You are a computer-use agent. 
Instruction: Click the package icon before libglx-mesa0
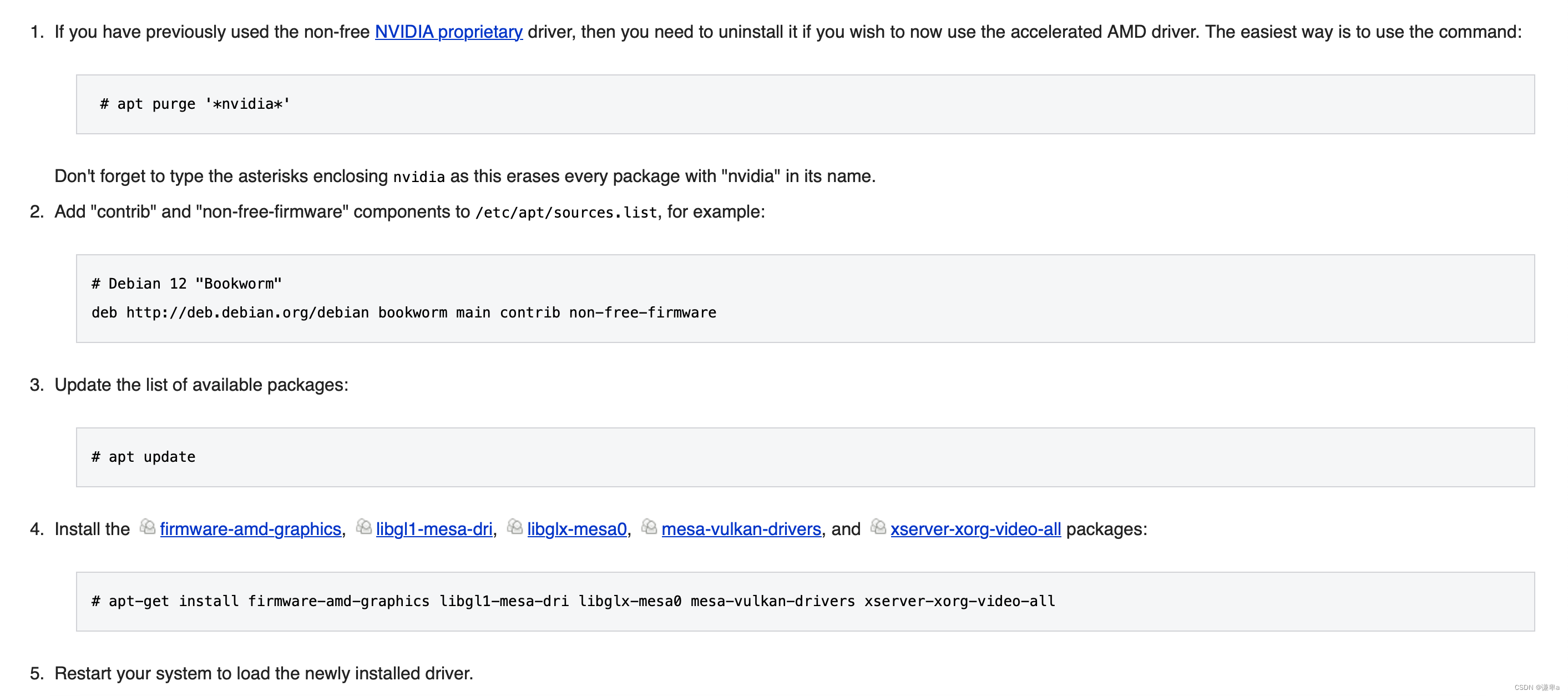[x=514, y=526]
